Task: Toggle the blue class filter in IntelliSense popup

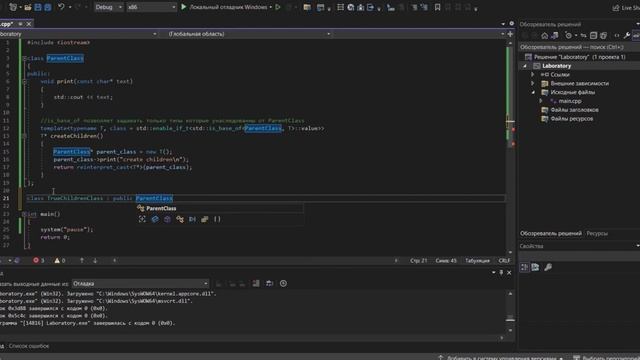Action: coord(155,219)
